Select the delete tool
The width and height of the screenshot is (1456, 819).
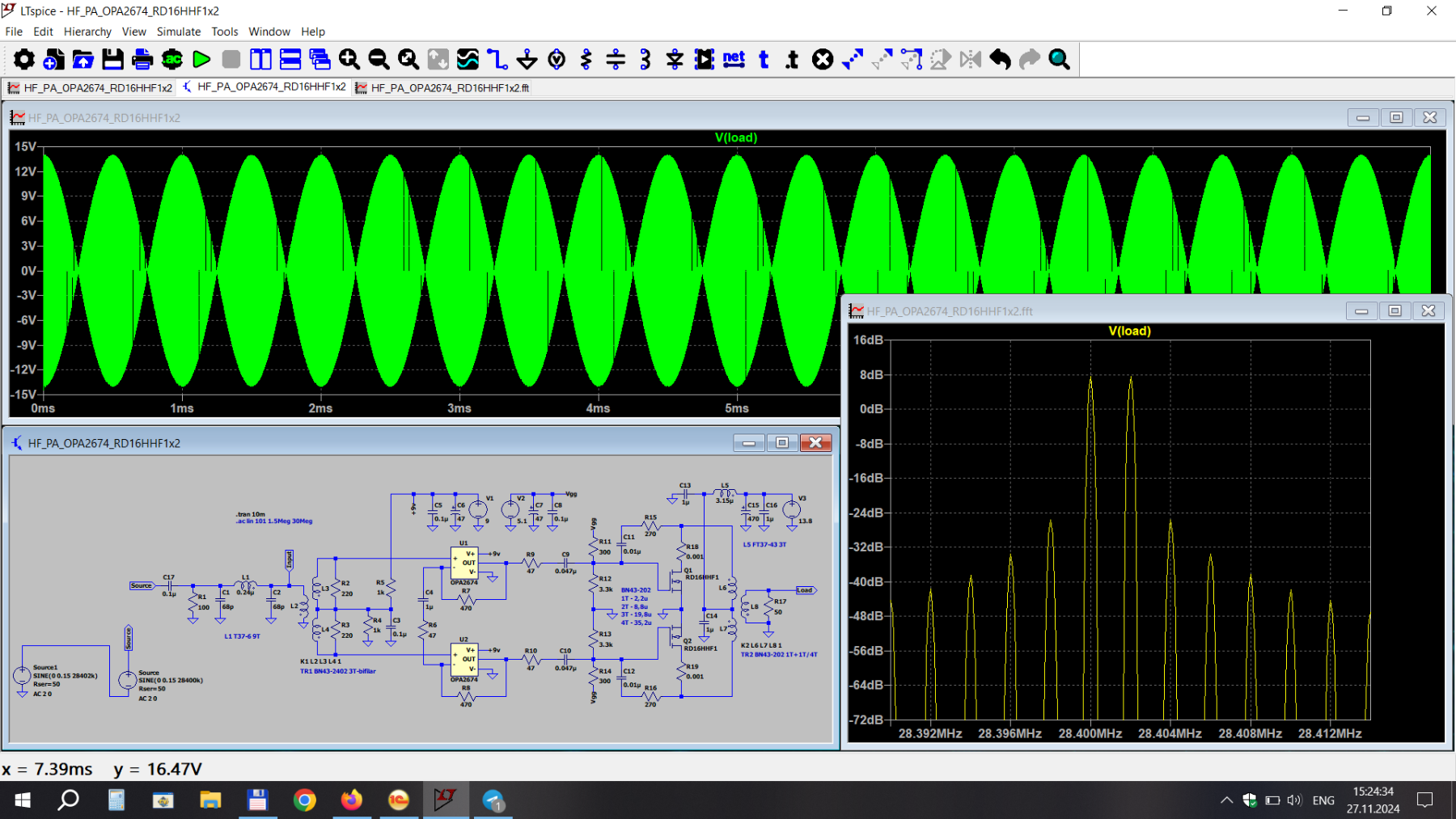[x=823, y=59]
